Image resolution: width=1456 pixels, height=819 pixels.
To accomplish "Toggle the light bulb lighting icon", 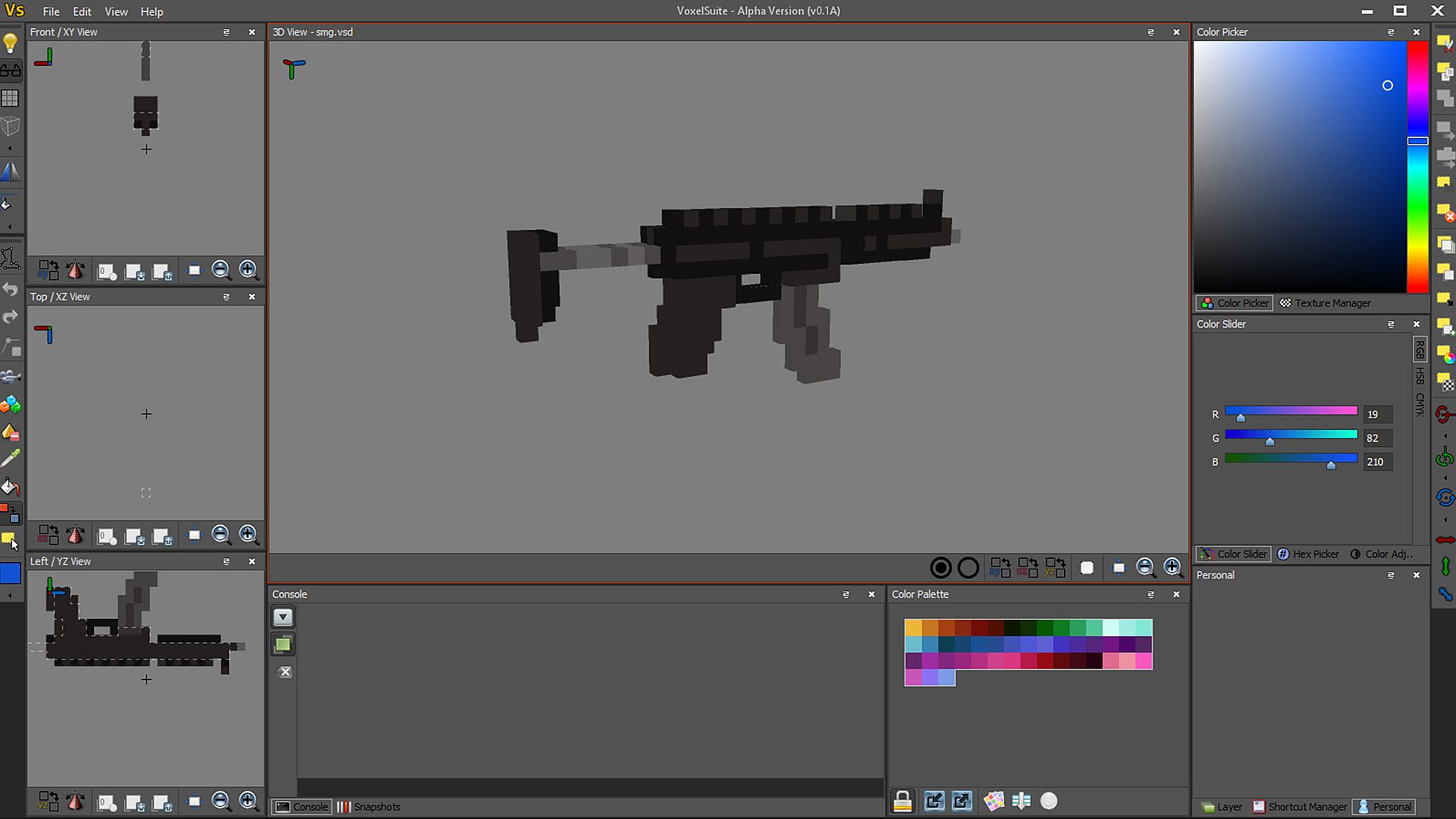I will pyautogui.click(x=11, y=43).
